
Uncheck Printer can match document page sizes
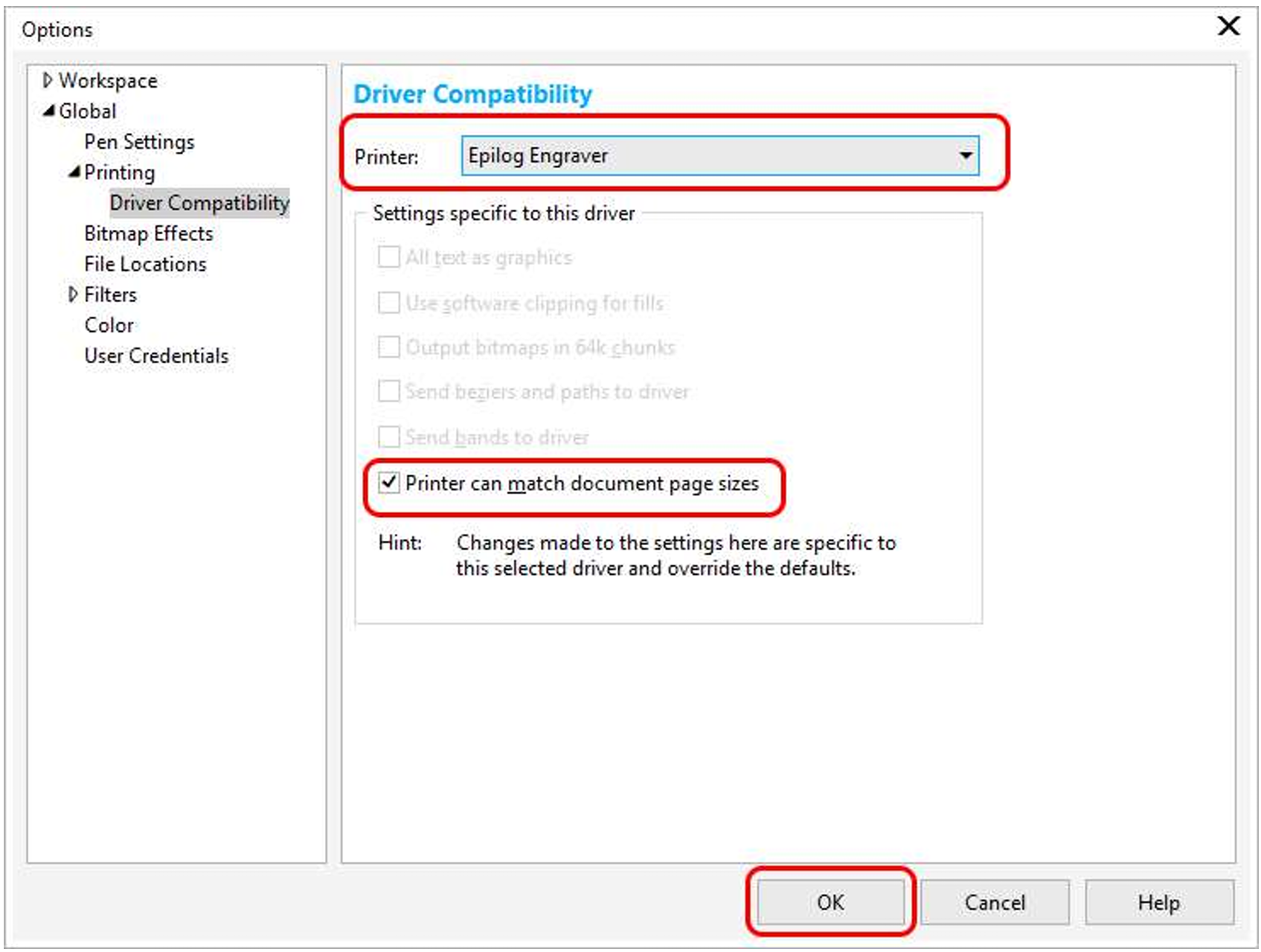389,483
